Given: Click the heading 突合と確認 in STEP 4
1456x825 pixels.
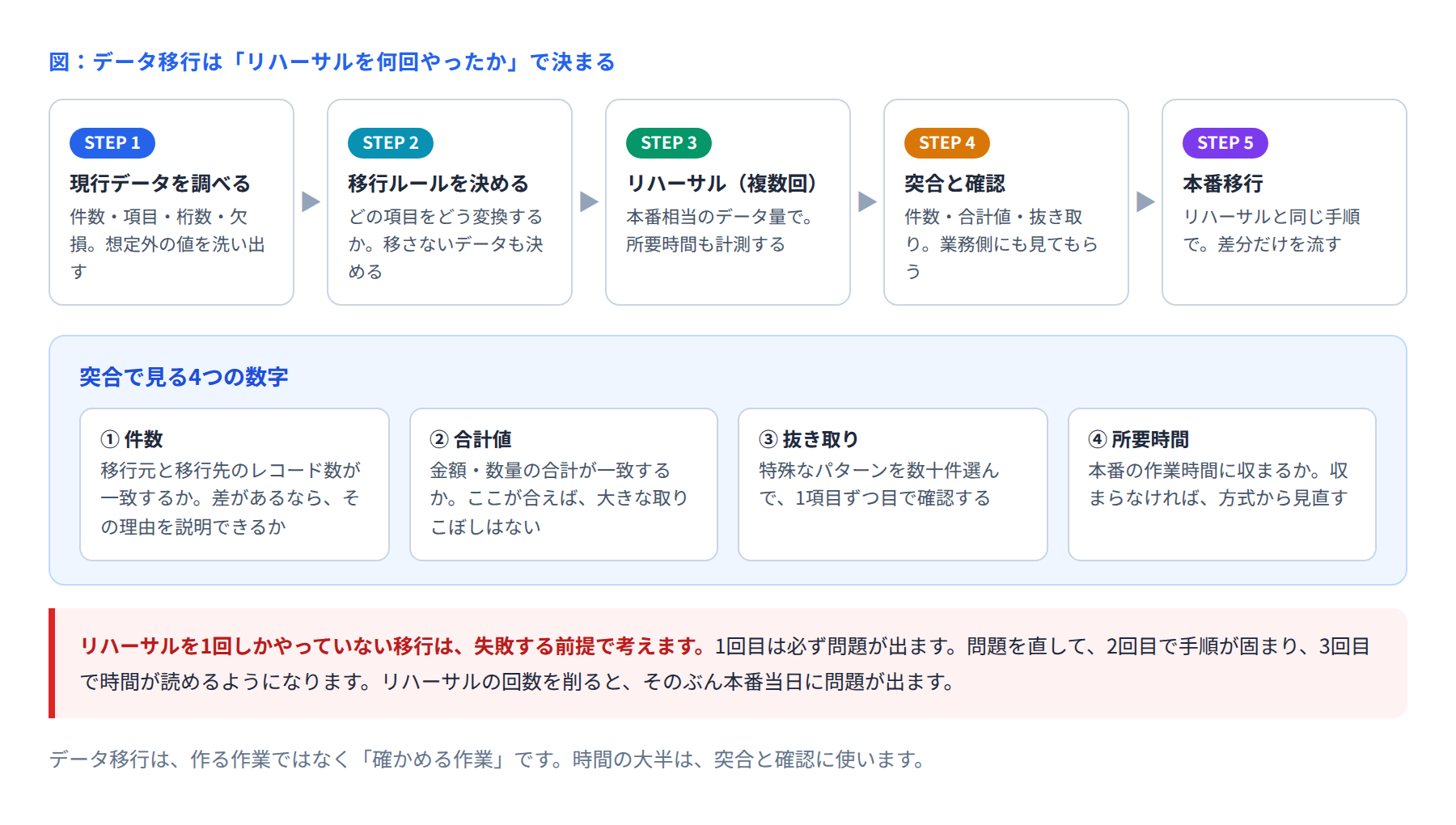Looking at the screenshot, I should point(955,184).
